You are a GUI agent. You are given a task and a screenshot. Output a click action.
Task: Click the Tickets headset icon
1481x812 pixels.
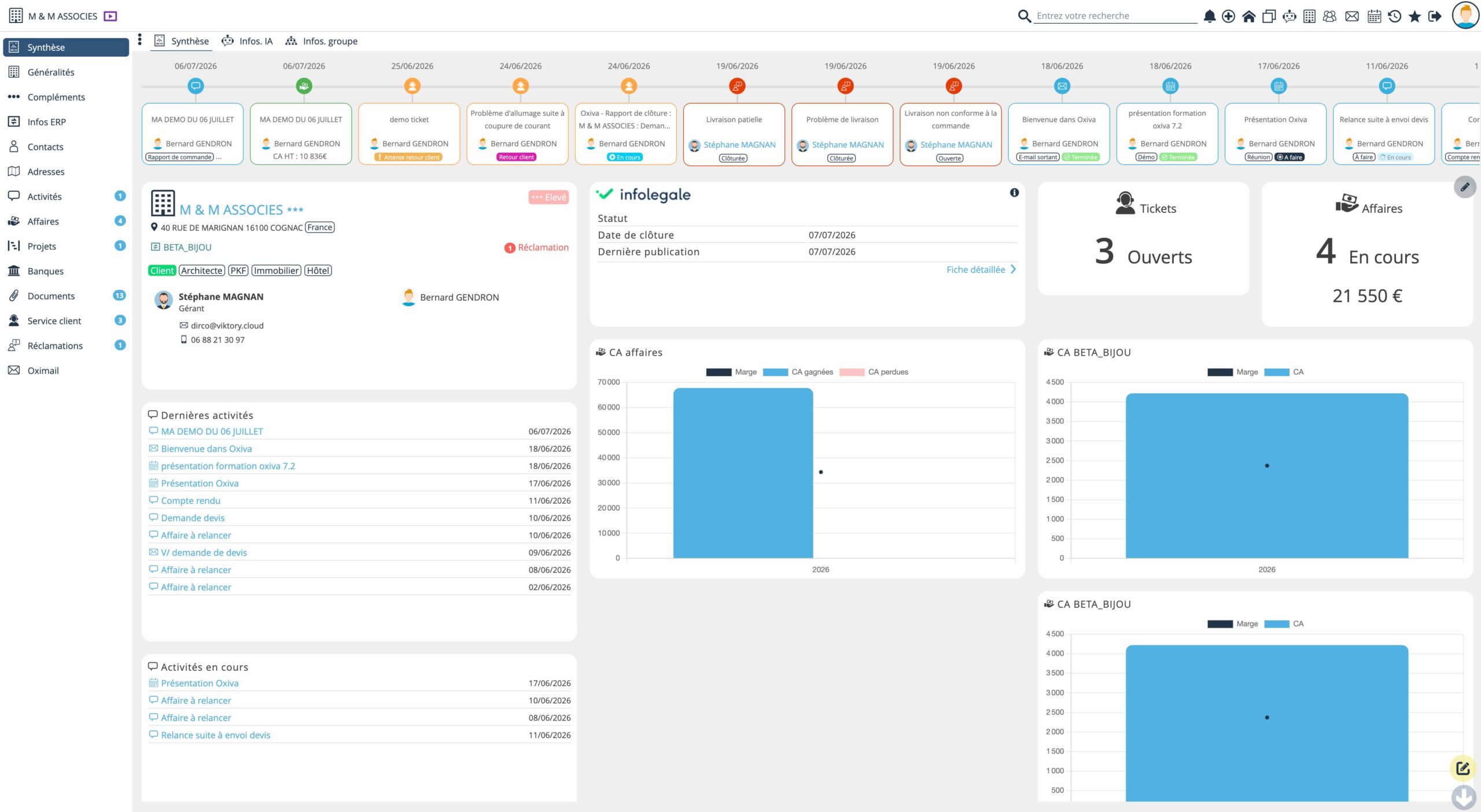pyautogui.click(x=1125, y=203)
